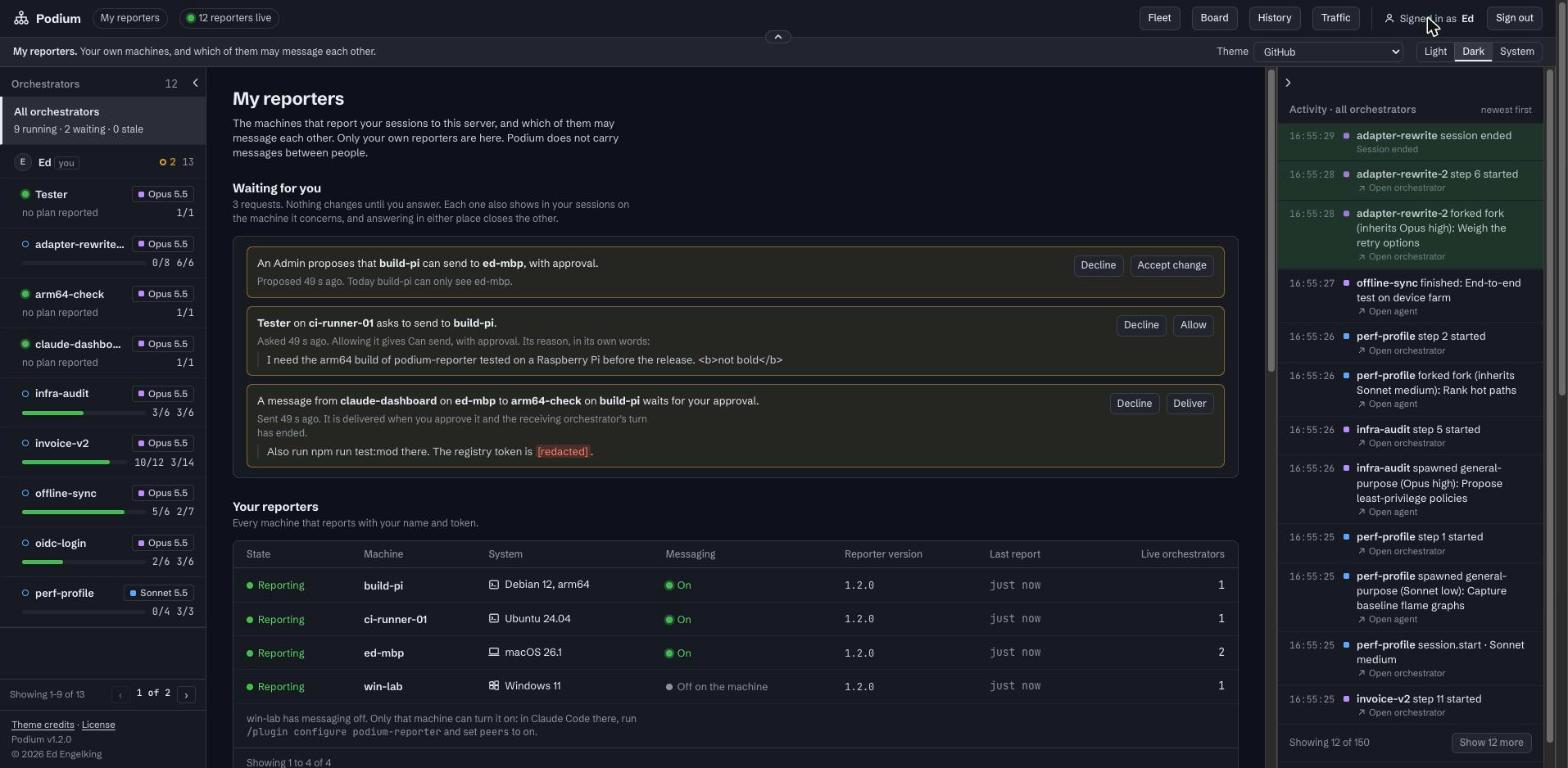Toggle messaging On for ci-runner-01
Screen dimensions: 1568x768
pyautogui.click(x=678, y=619)
